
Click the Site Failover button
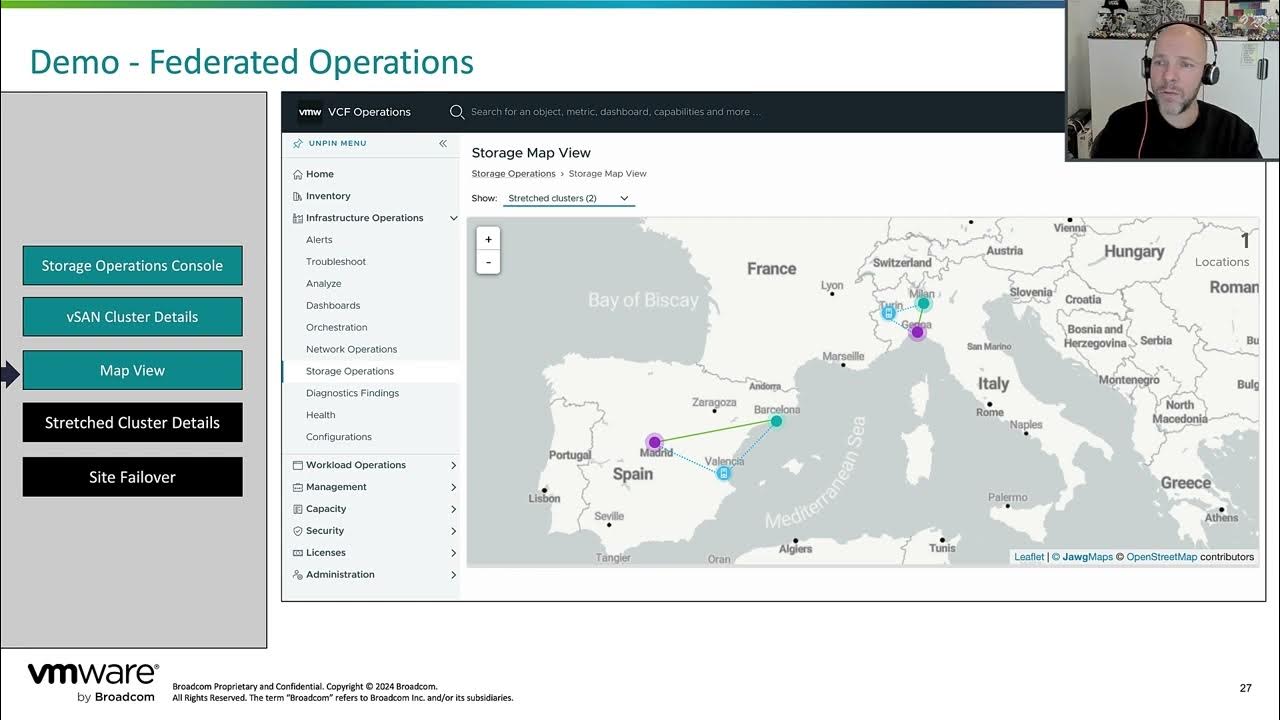coord(132,477)
